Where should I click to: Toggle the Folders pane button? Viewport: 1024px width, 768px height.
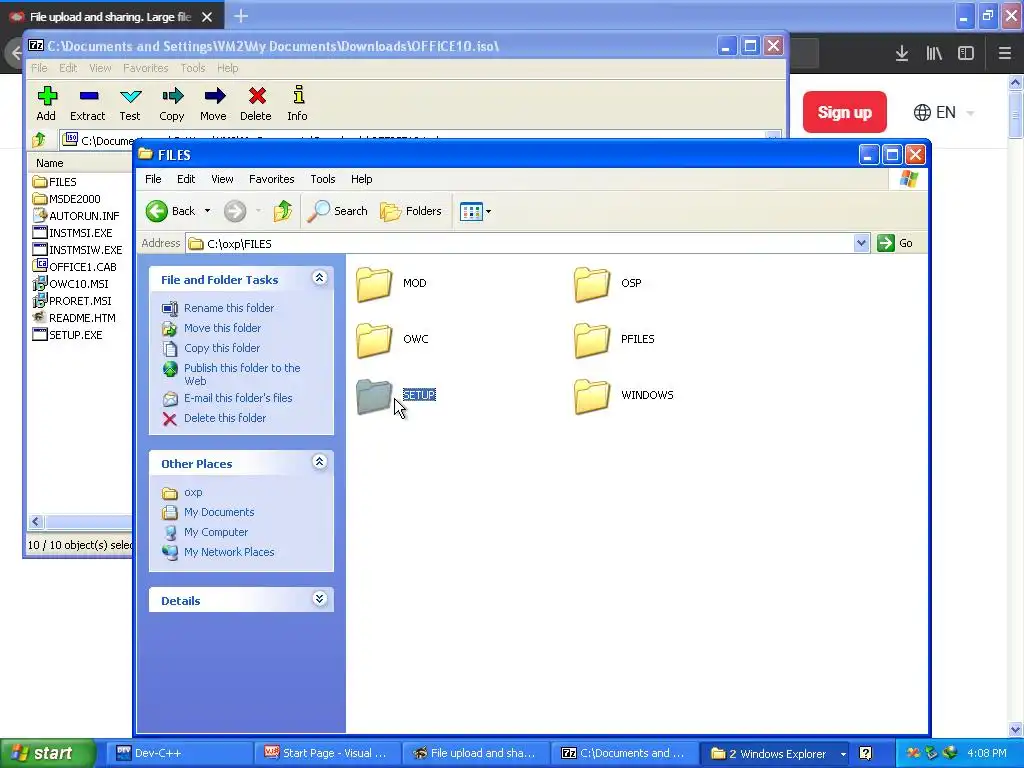tap(411, 211)
